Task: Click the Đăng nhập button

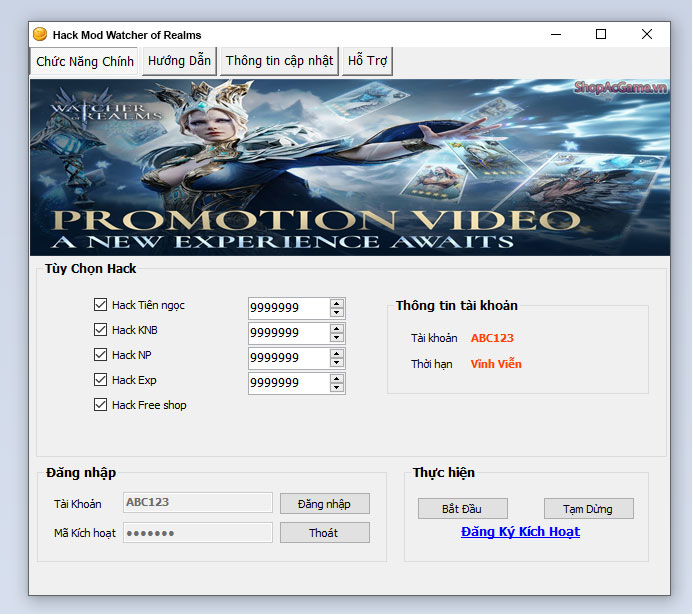Action: 324,504
